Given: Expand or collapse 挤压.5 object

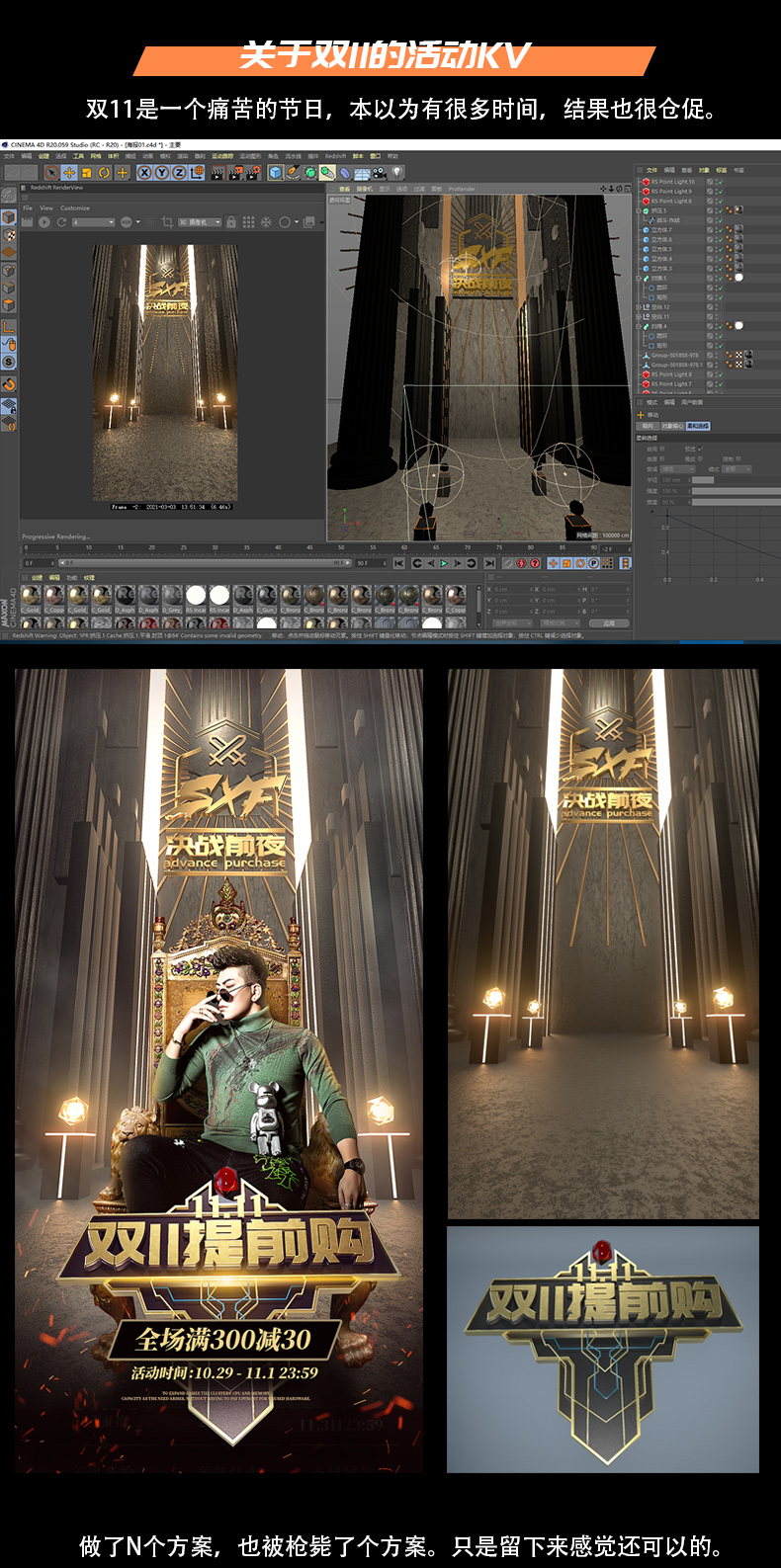Looking at the screenshot, I should point(639,211).
